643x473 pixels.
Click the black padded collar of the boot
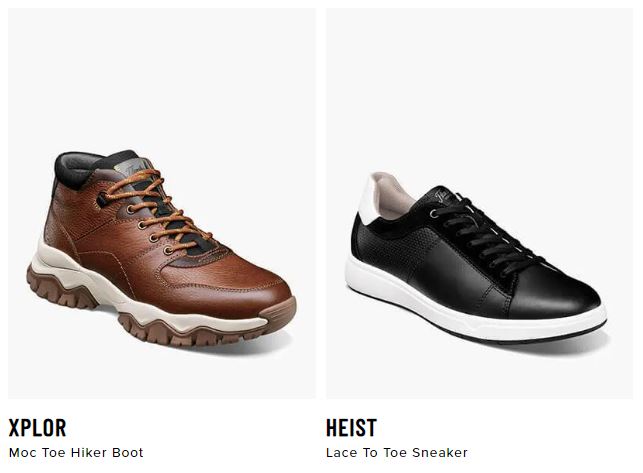tap(82, 168)
